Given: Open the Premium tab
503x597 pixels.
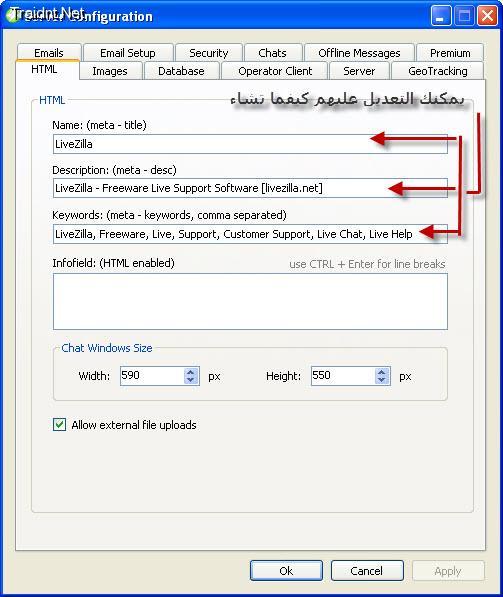Looking at the screenshot, I should point(450,53).
